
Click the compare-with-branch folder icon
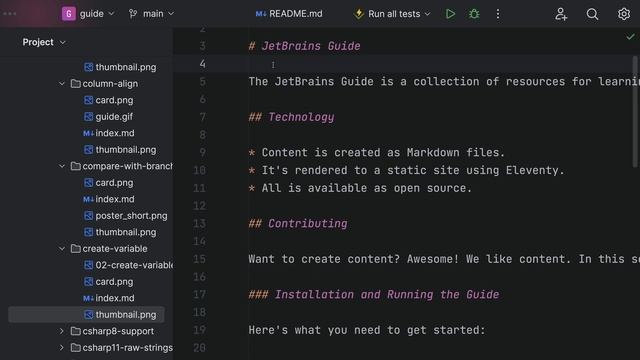[x=76, y=166]
